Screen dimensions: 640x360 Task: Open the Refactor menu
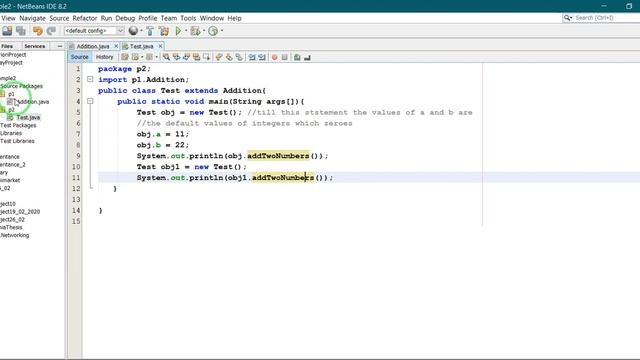[85, 18]
